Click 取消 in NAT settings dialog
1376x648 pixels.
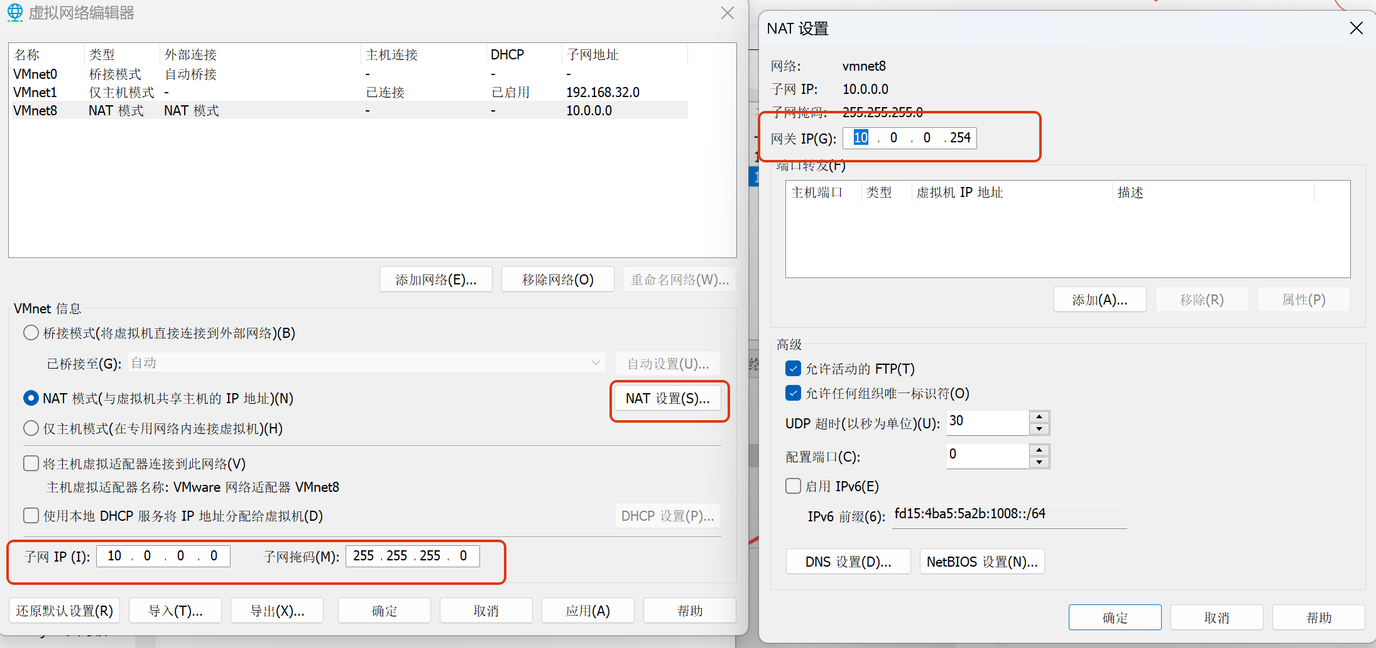click(1217, 617)
